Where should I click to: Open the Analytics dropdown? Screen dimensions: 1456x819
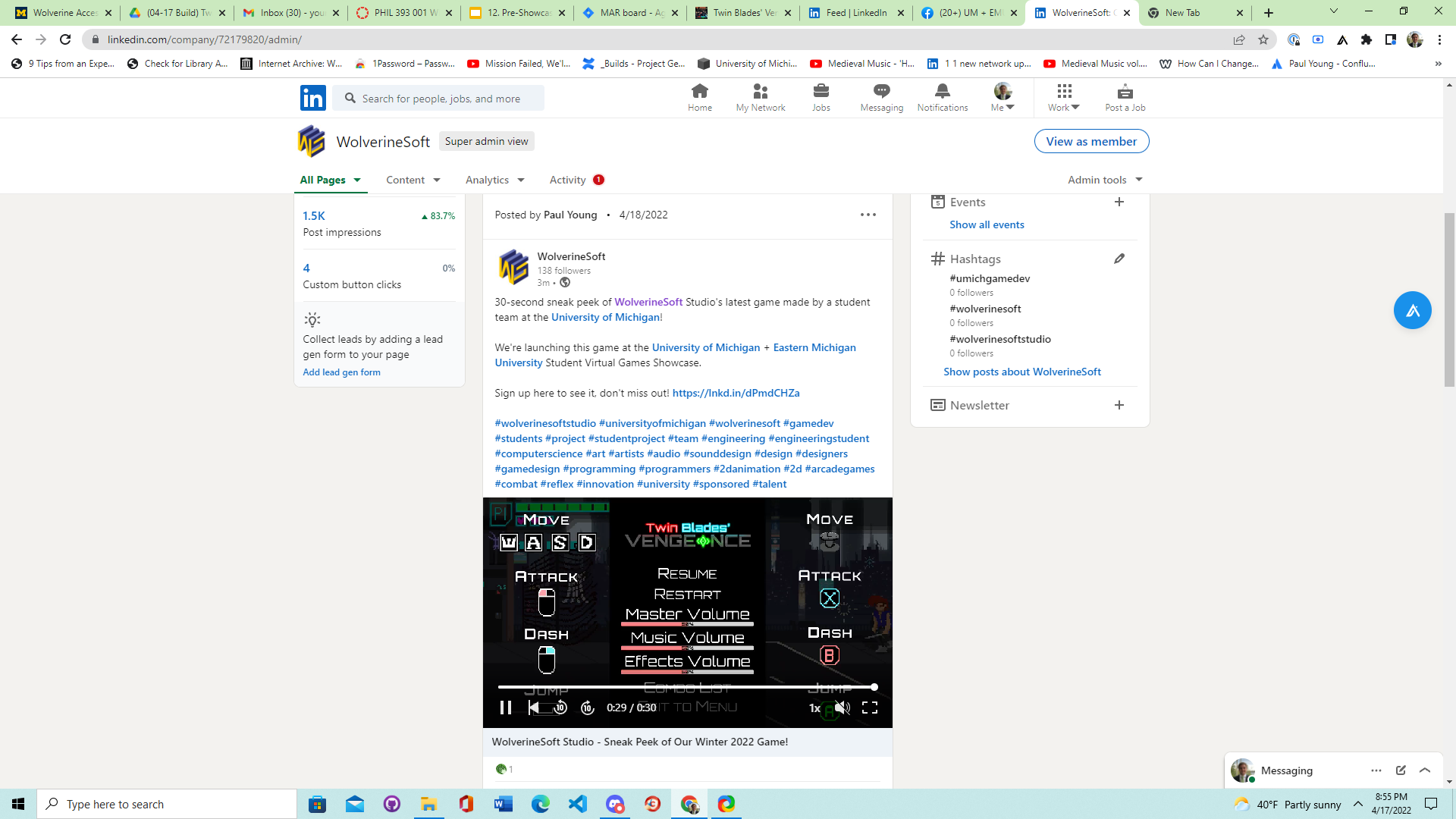494,180
